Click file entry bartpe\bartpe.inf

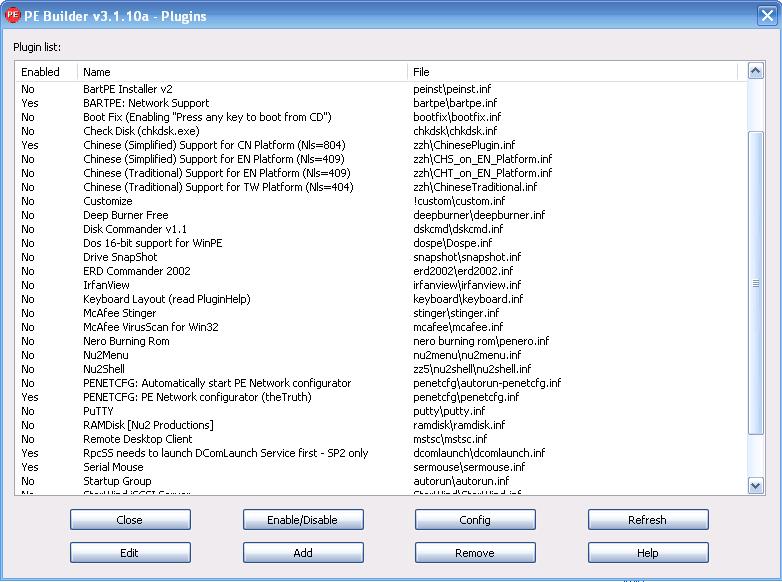click(455, 103)
